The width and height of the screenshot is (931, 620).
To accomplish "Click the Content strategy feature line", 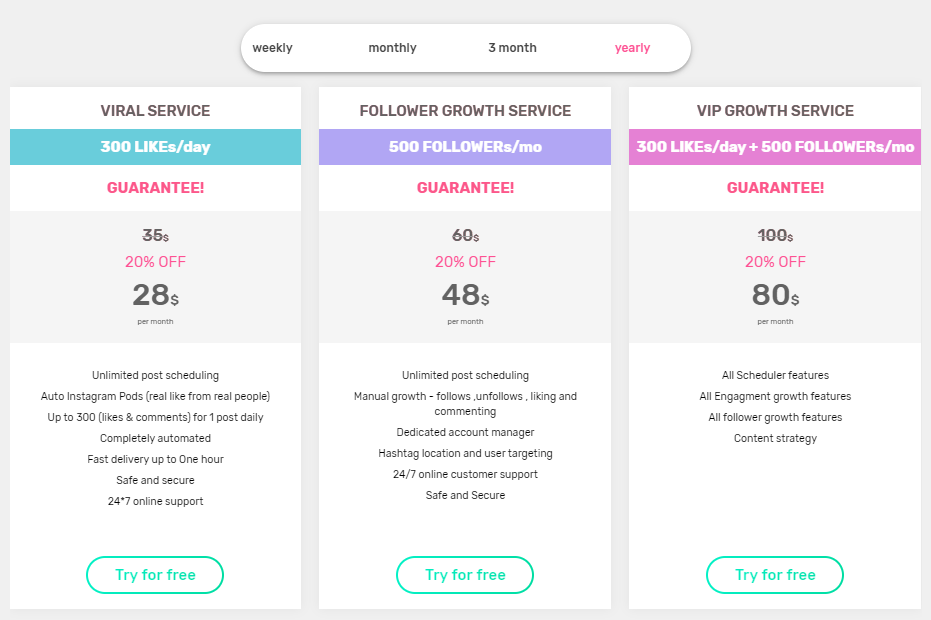I will pos(775,438).
